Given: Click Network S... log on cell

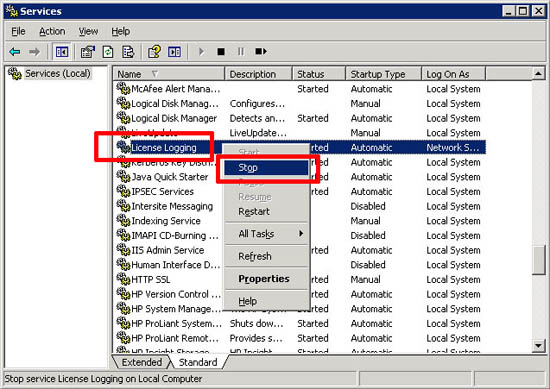Looking at the screenshot, I should (x=453, y=147).
